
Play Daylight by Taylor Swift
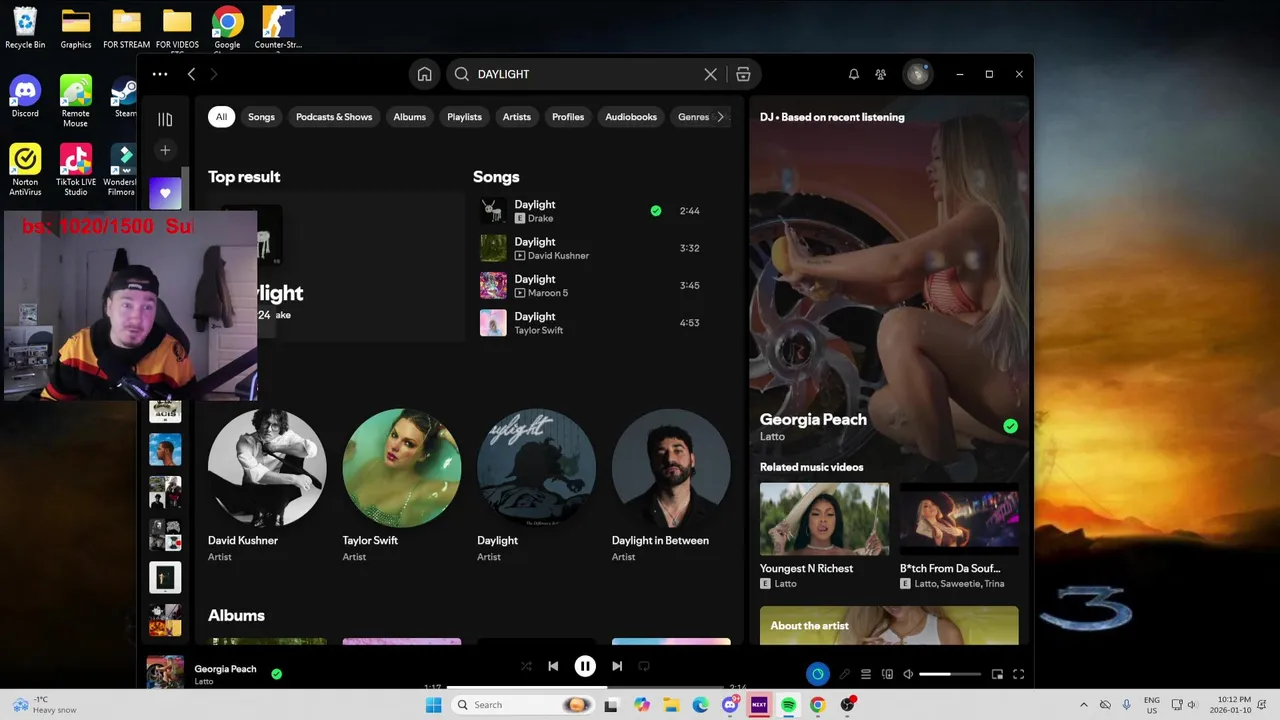point(493,323)
